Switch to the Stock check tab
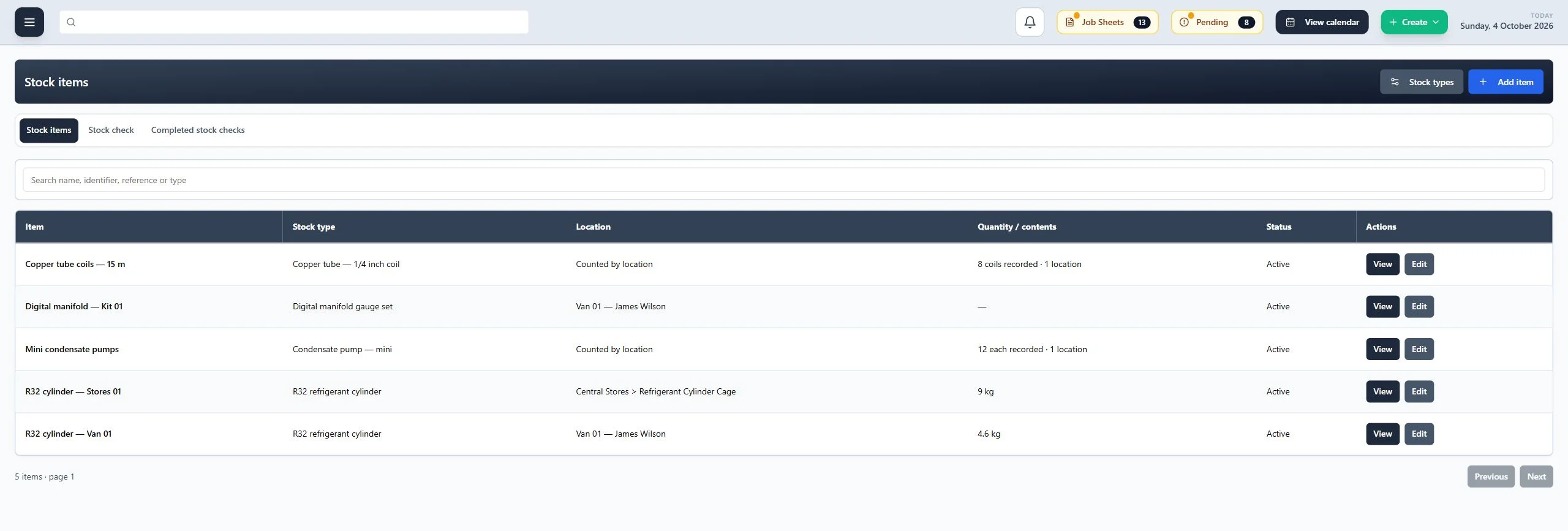Viewport: 1568px width, 531px height. coord(111,130)
